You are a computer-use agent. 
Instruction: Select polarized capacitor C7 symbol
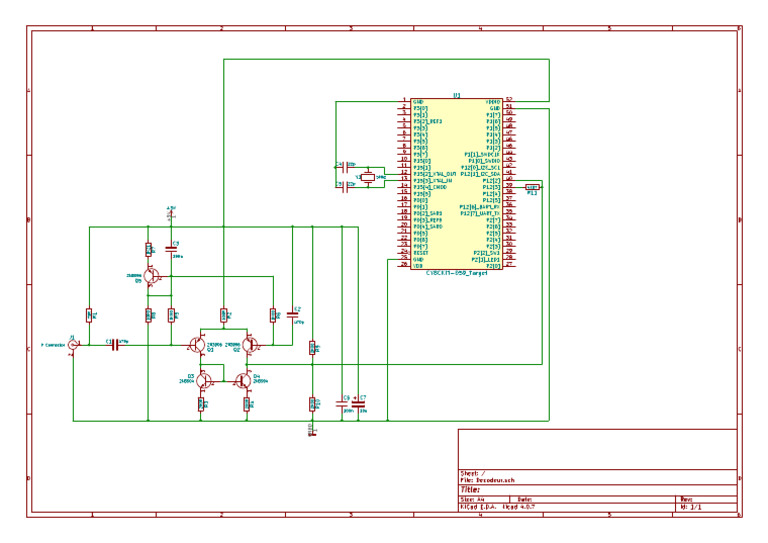(359, 404)
